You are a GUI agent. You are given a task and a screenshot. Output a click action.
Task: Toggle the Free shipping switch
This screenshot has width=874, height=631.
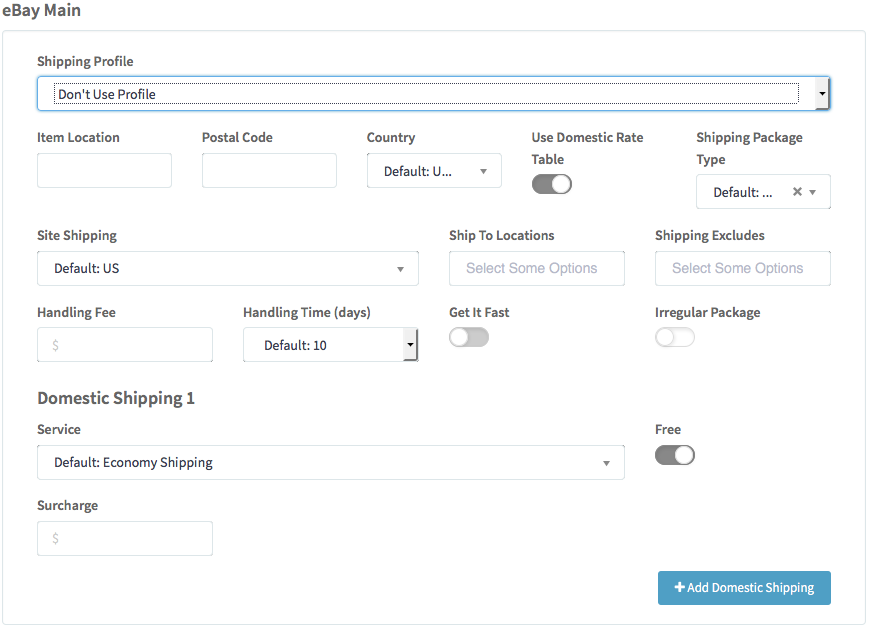pos(674,455)
